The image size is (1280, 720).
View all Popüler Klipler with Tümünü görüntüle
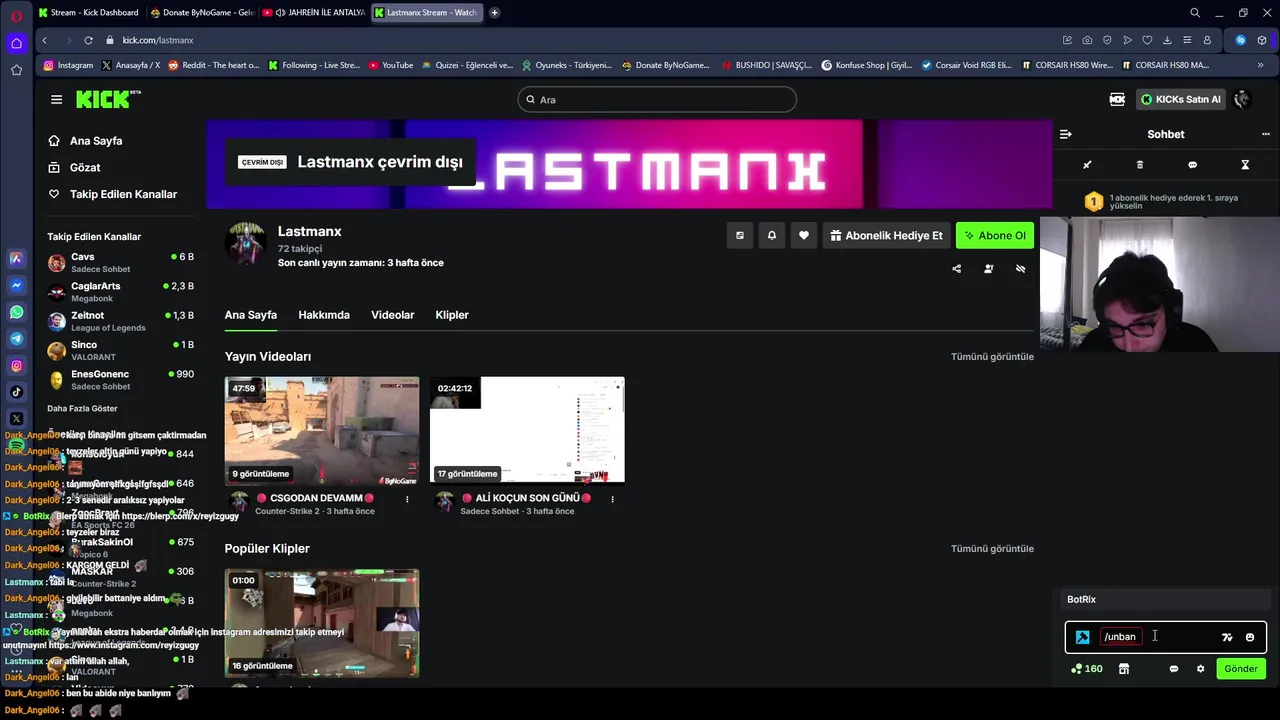[992, 549]
